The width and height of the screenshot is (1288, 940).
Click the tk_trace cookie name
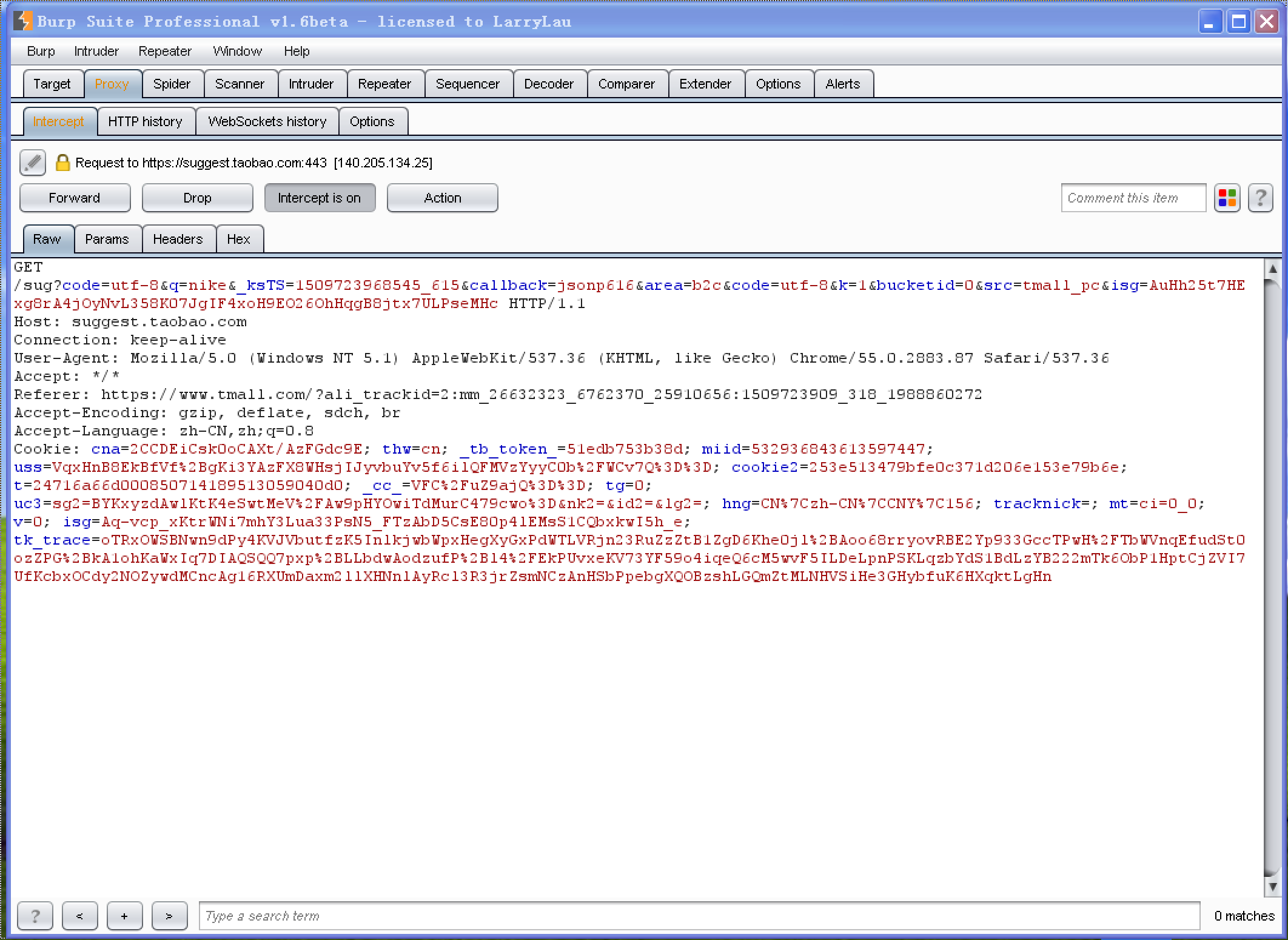click(x=52, y=540)
